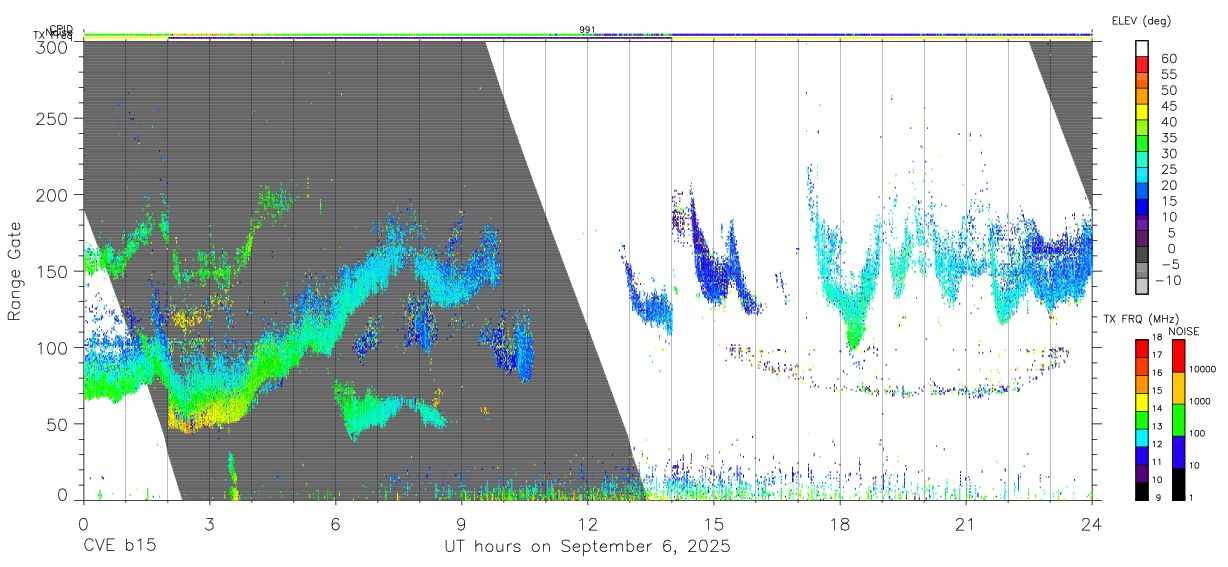Select the green 100–1000 NOISE swatch
Screen dimensions: 1228x567
1178,420
